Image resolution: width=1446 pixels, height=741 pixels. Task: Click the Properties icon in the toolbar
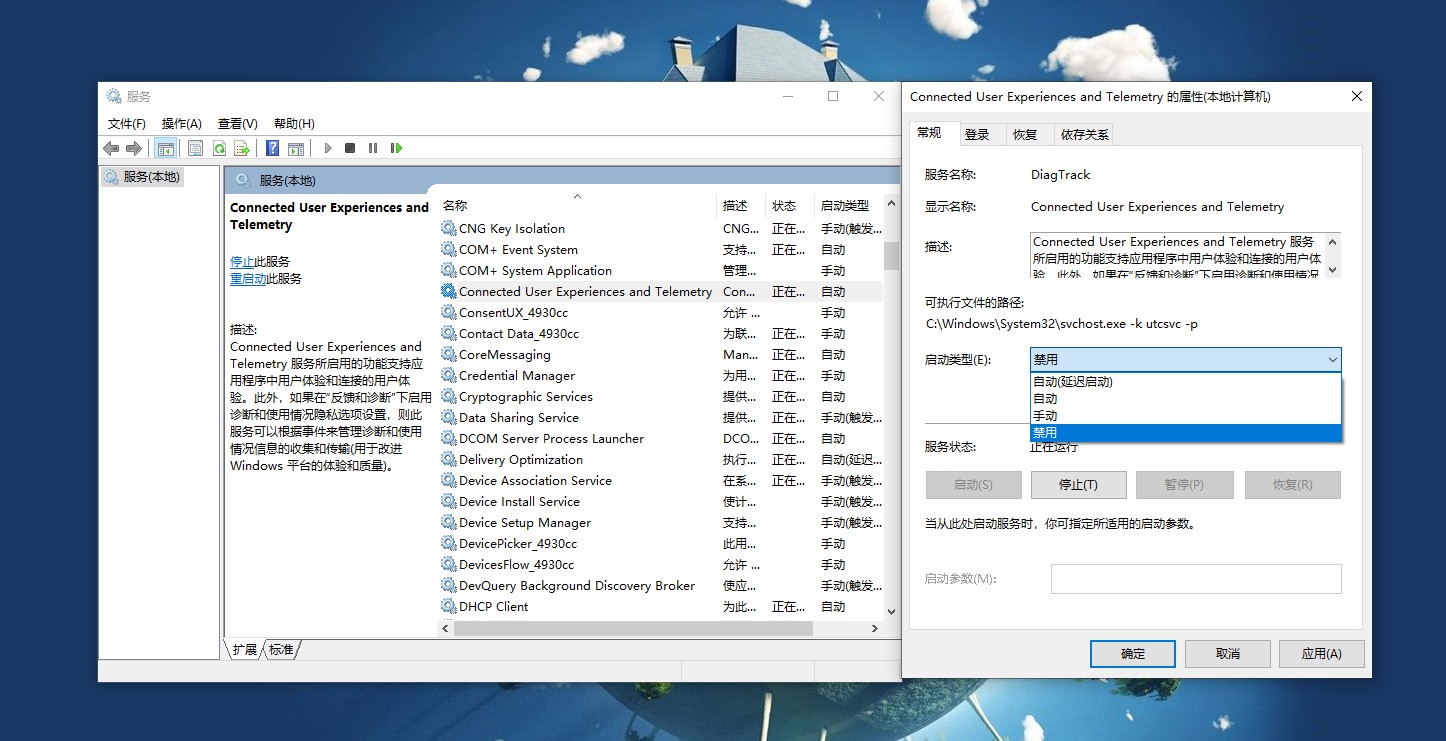(x=196, y=148)
